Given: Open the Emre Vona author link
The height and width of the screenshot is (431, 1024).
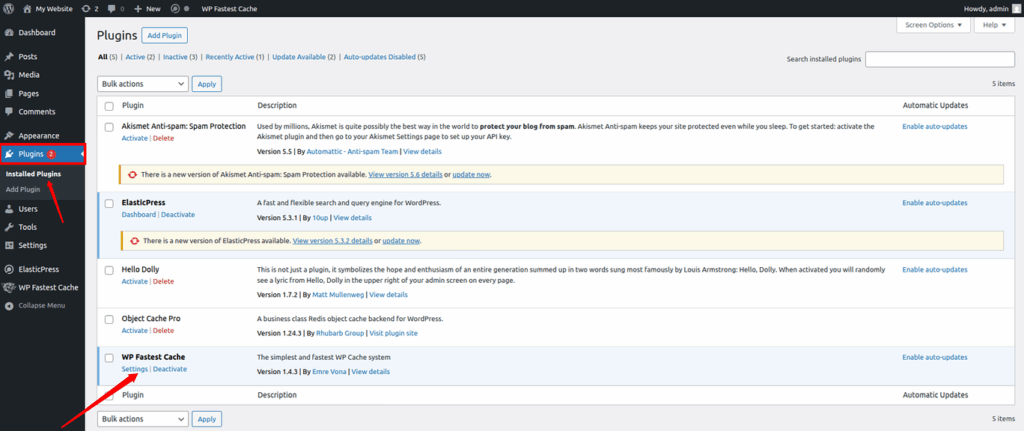Looking at the screenshot, I should pos(329,372).
